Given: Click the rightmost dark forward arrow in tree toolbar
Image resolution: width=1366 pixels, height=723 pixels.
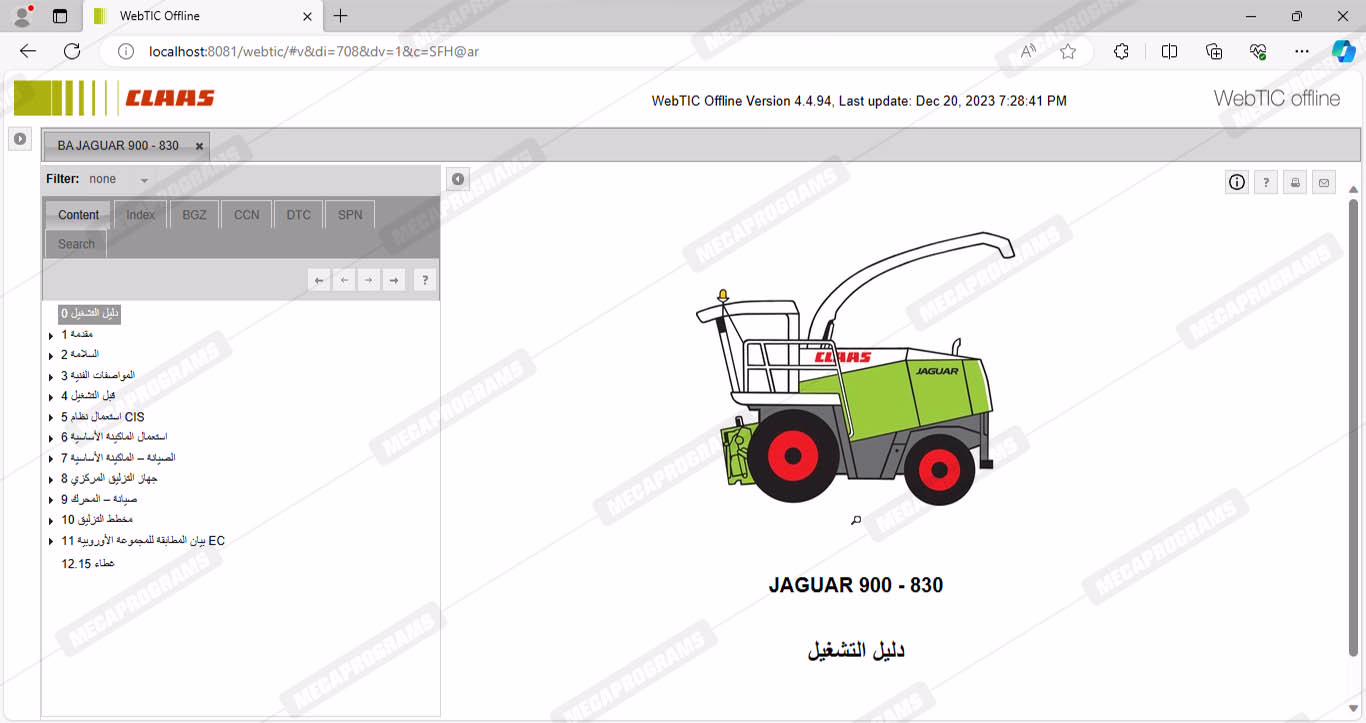Looking at the screenshot, I should pyautogui.click(x=394, y=280).
